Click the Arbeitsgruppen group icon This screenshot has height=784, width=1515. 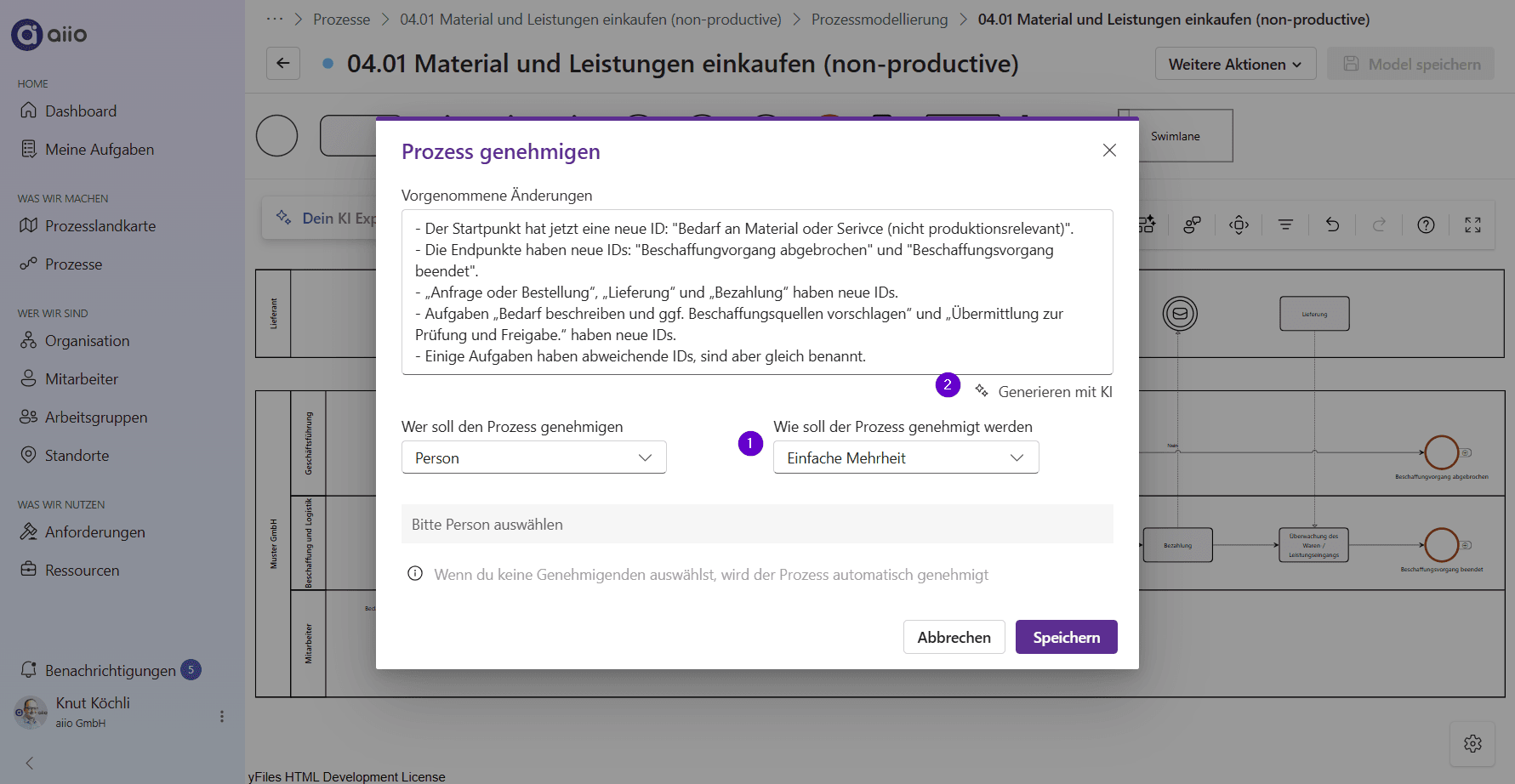click(x=29, y=418)
